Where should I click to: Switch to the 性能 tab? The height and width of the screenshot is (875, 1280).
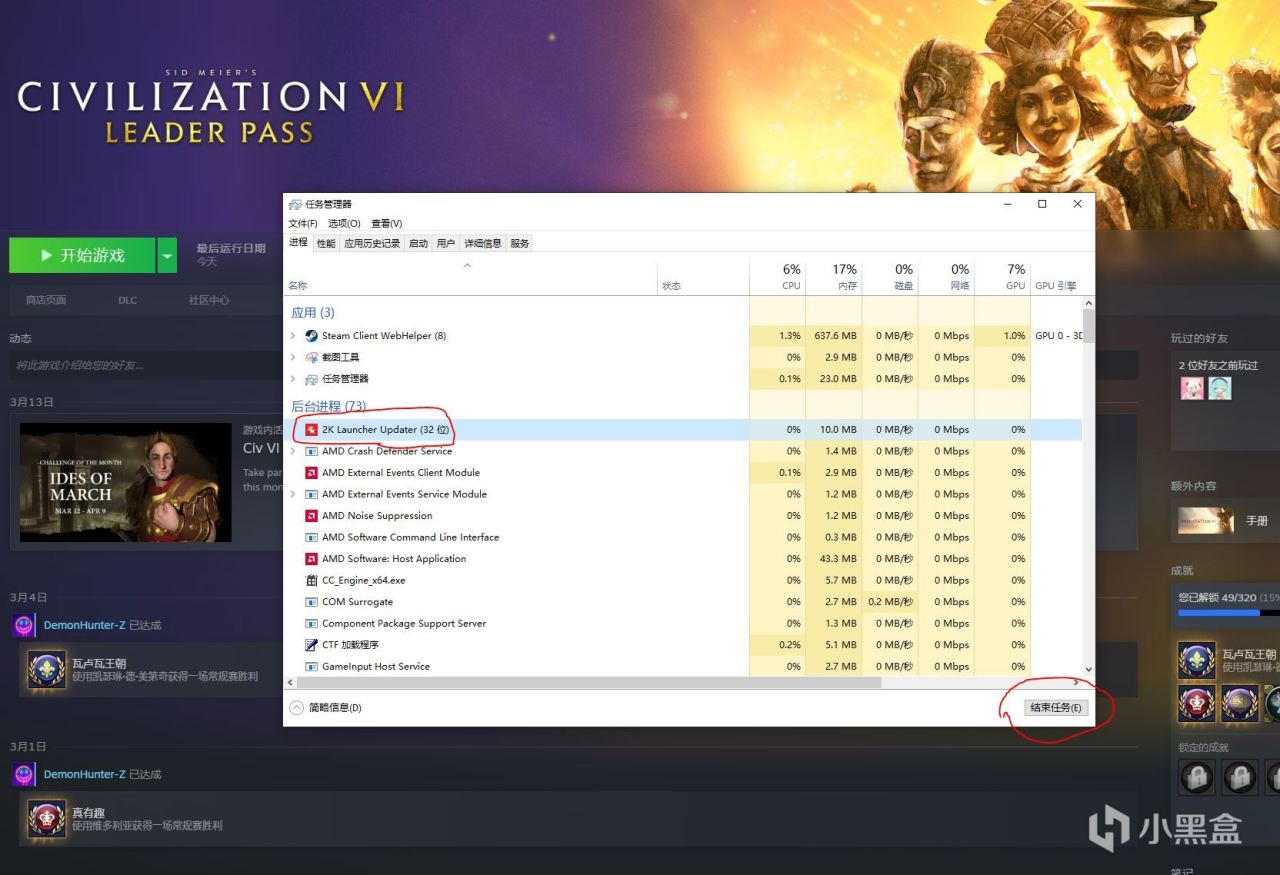click(x=326, y=243)
